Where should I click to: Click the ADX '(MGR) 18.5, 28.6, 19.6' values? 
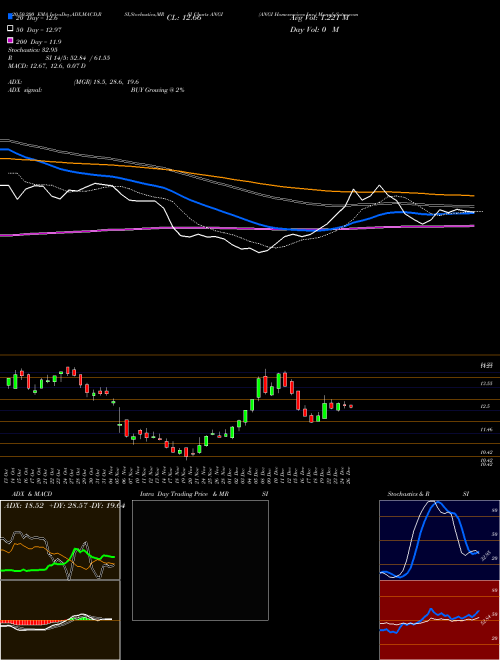(x=106, y=82)
